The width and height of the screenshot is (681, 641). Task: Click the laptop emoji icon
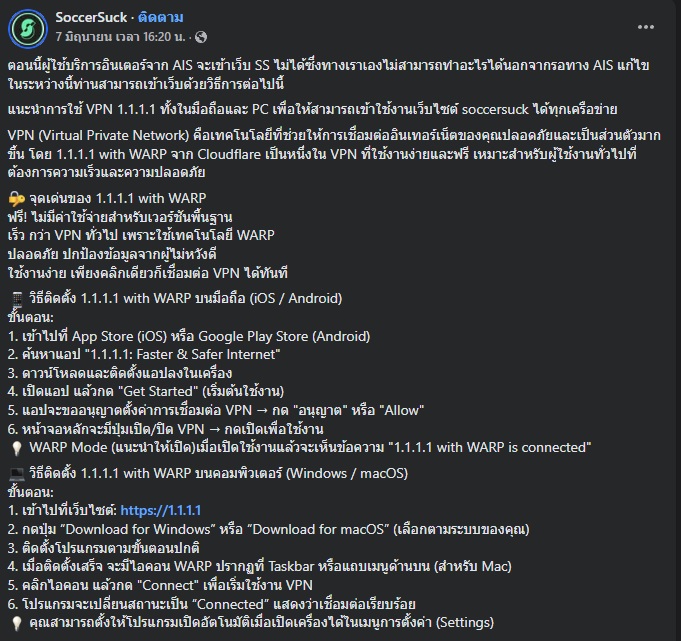click(x=17, y=474)
